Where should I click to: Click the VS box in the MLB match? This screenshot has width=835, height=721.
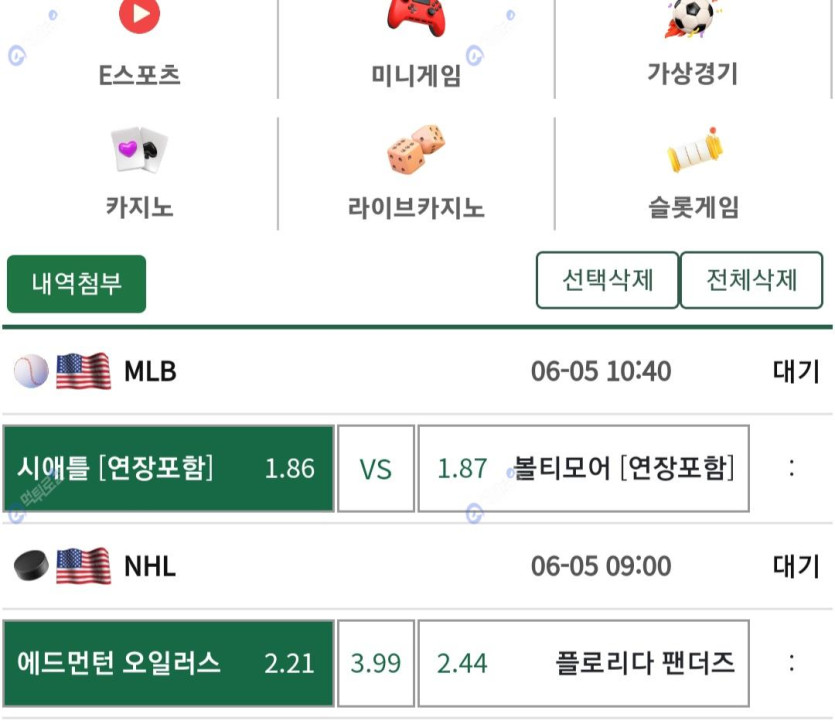click(x=376, y=469)
